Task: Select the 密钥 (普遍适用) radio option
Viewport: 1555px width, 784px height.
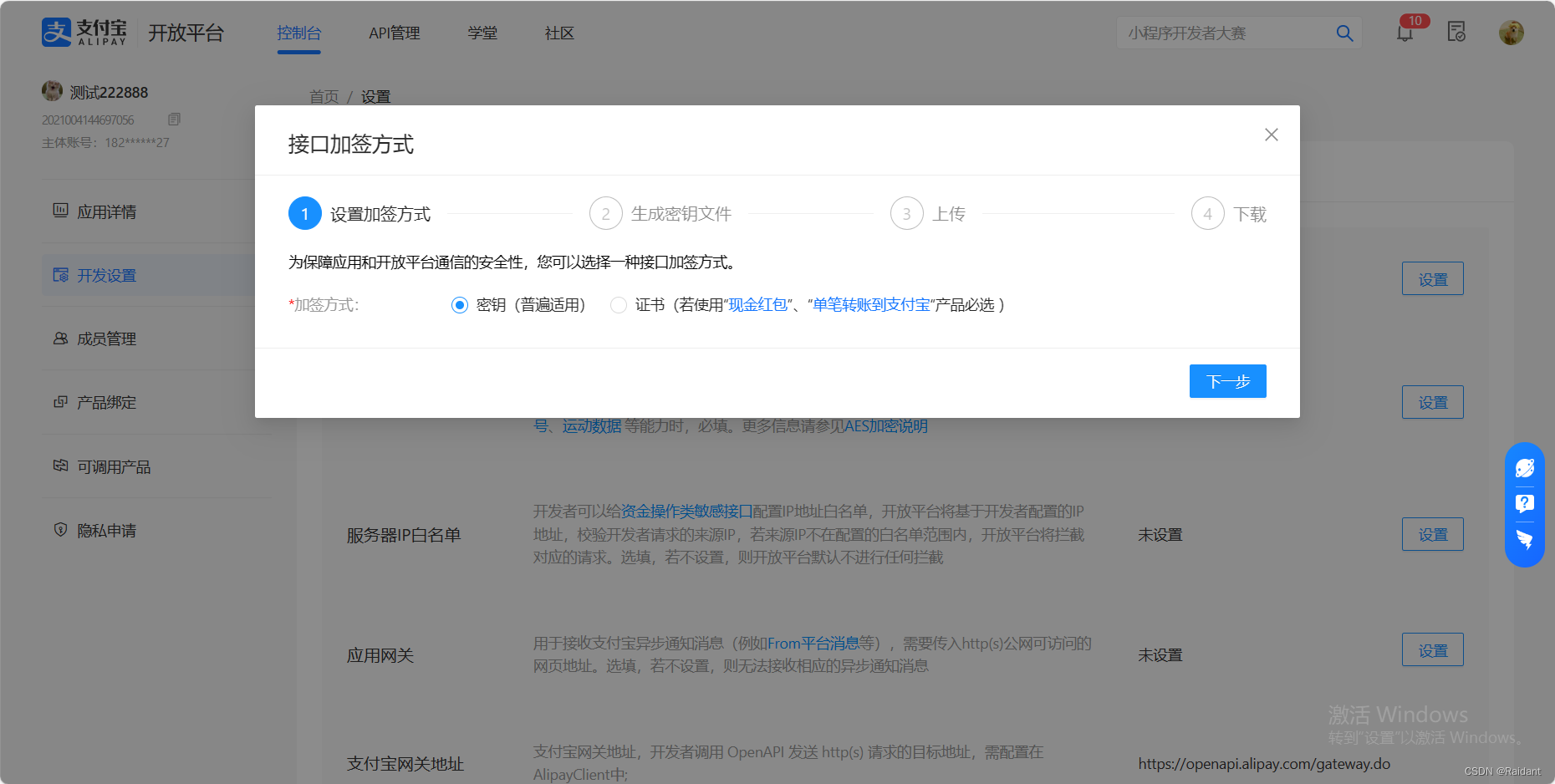Action: pyautogui.click(x=459, y=305)
